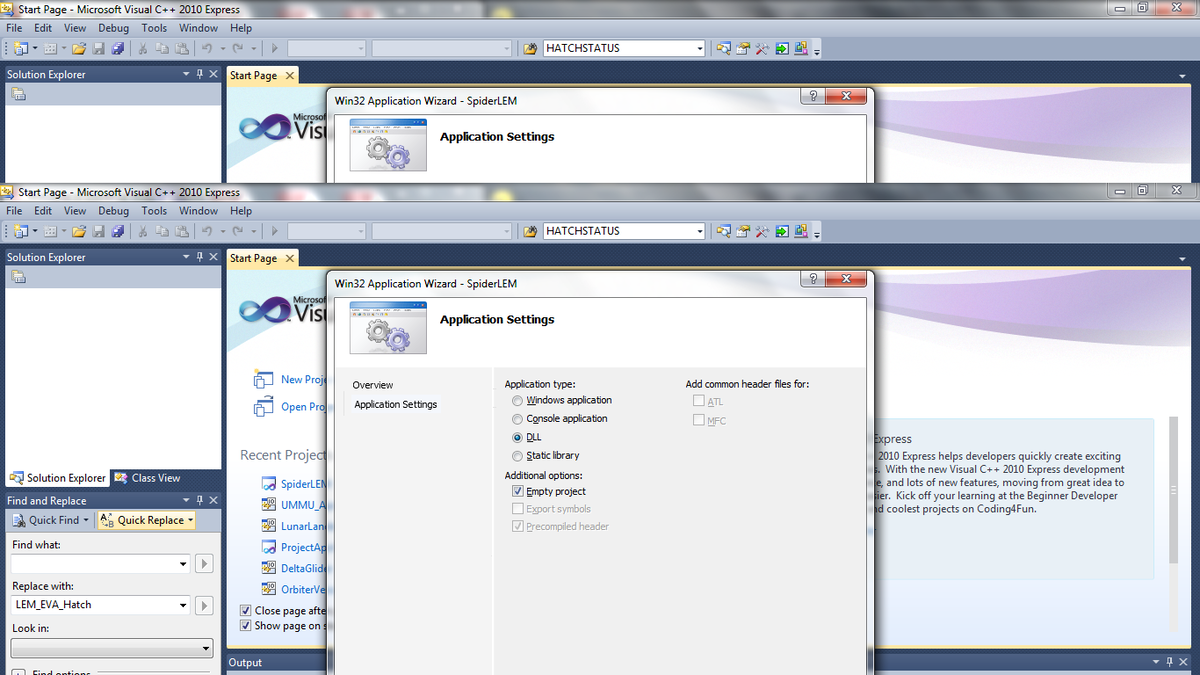Select Windows application radio button

(x=517, y=400)
